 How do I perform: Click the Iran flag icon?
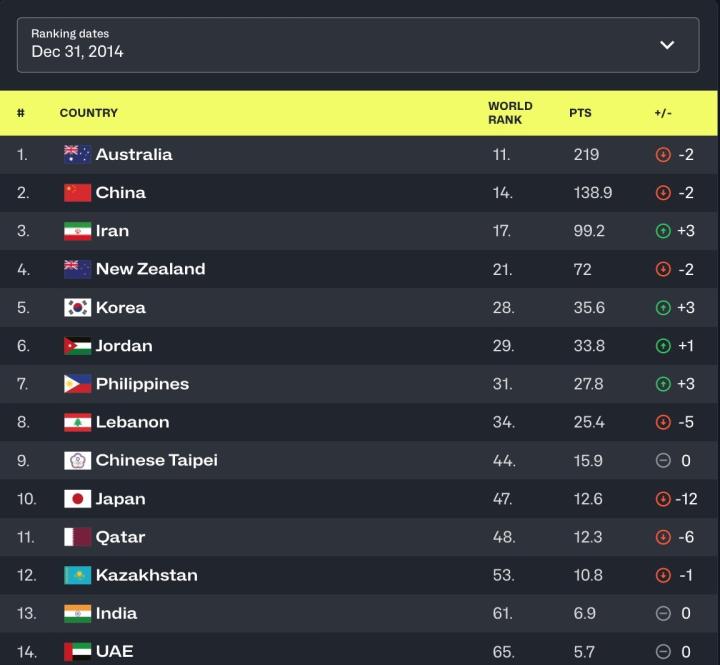[78, 231]
